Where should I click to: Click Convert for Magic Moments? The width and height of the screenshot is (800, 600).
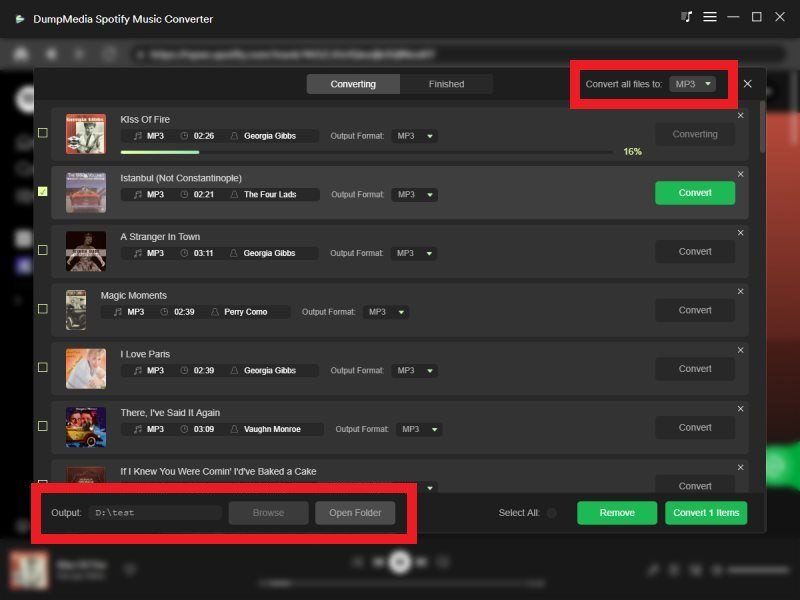[x=695, y=310]
